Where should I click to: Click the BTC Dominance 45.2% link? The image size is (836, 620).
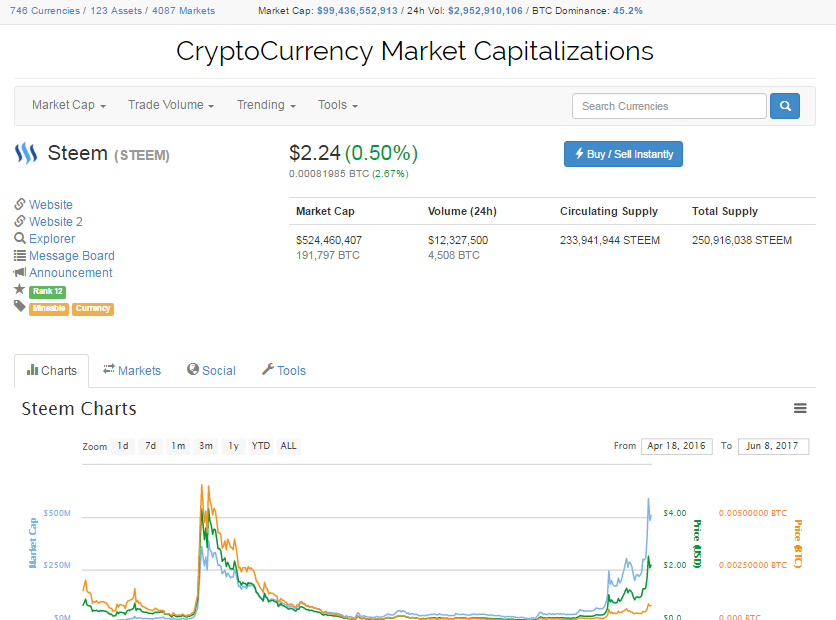point(628,11)
